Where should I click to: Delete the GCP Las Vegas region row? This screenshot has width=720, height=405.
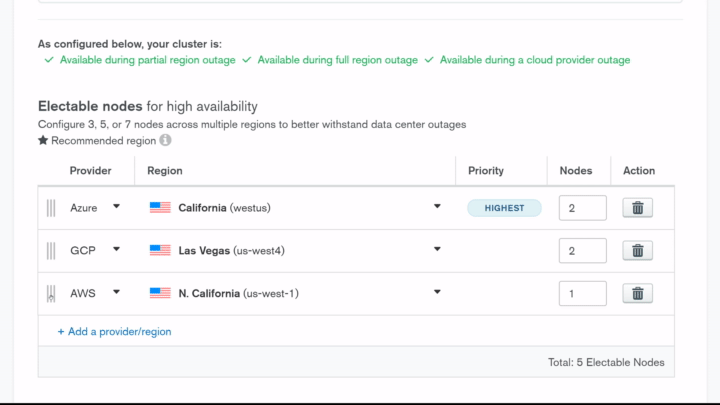[637, 251]
